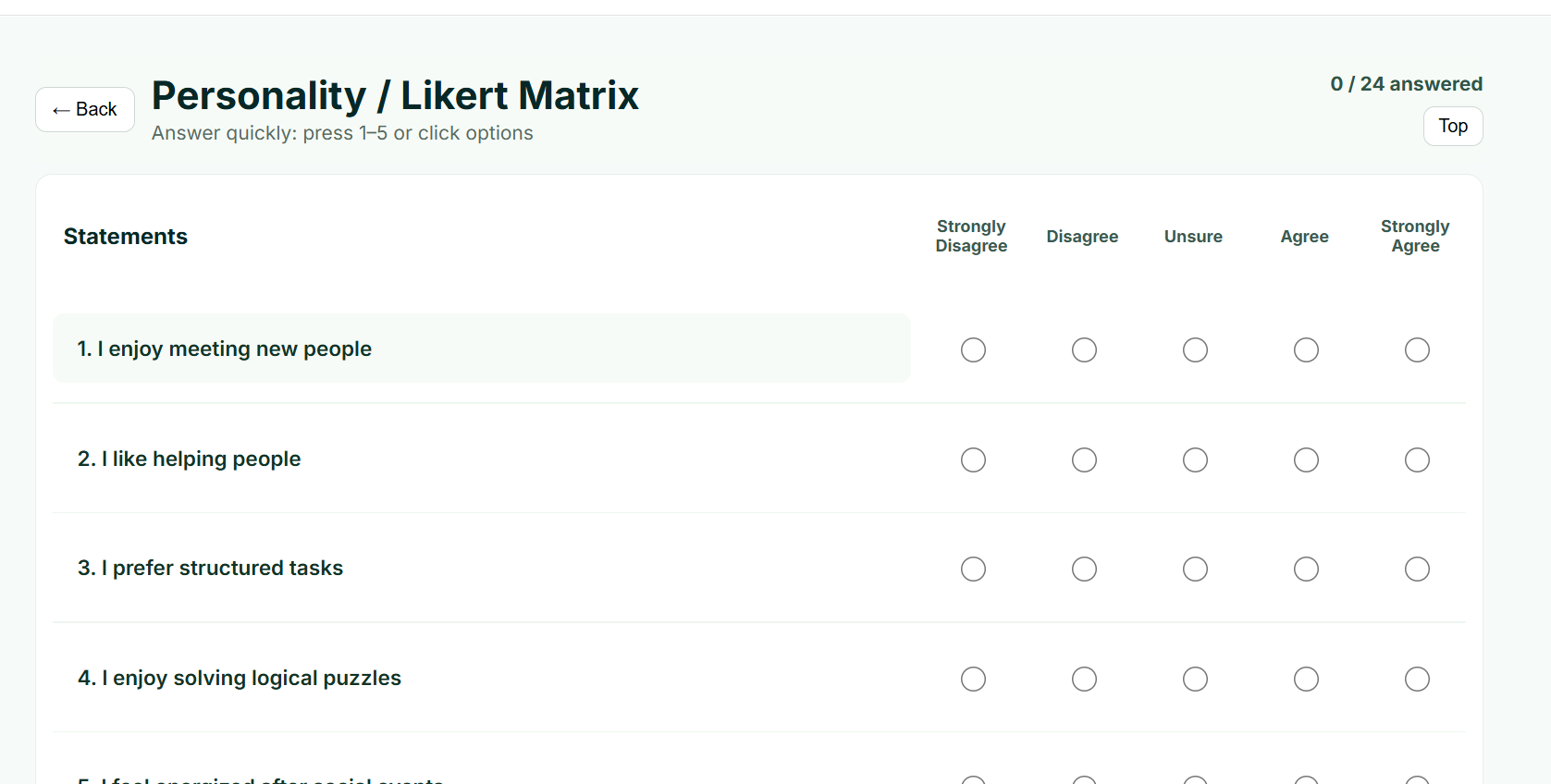
Task: Select Unsure for question 1
Action: [x=1194, y=349]
